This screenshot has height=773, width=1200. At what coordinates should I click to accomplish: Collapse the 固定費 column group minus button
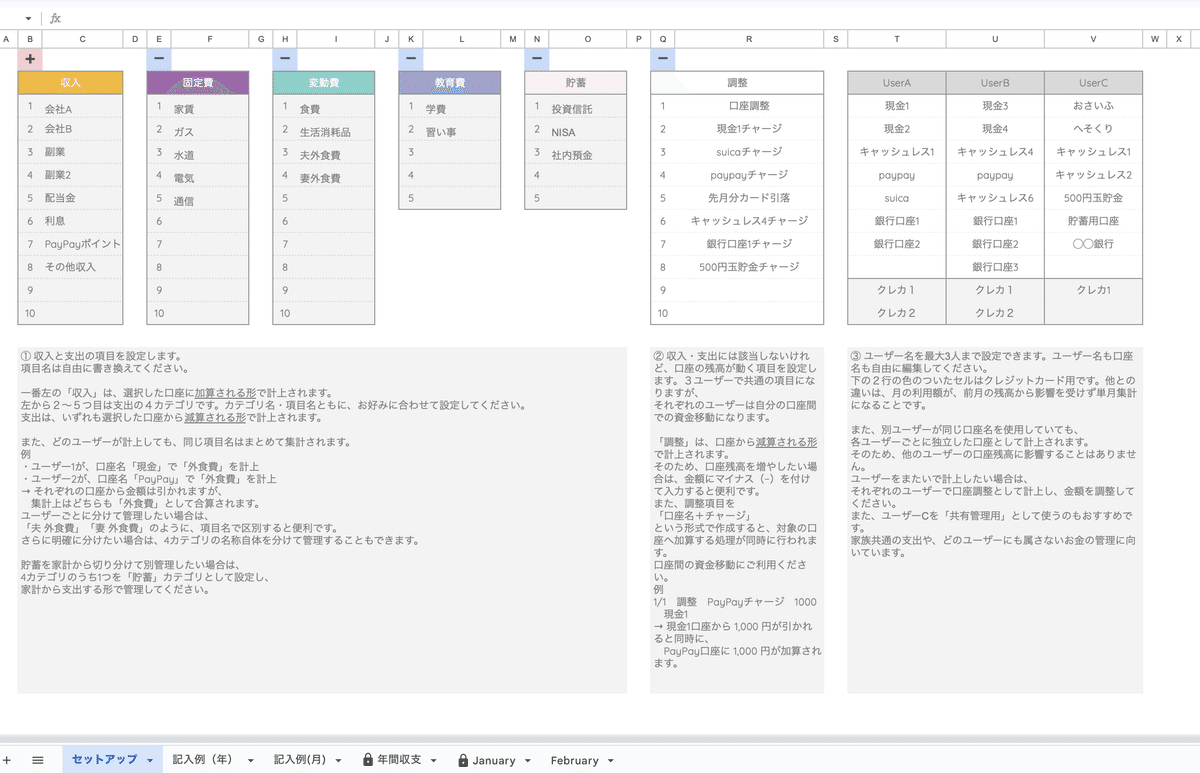(x=158, y=58)
